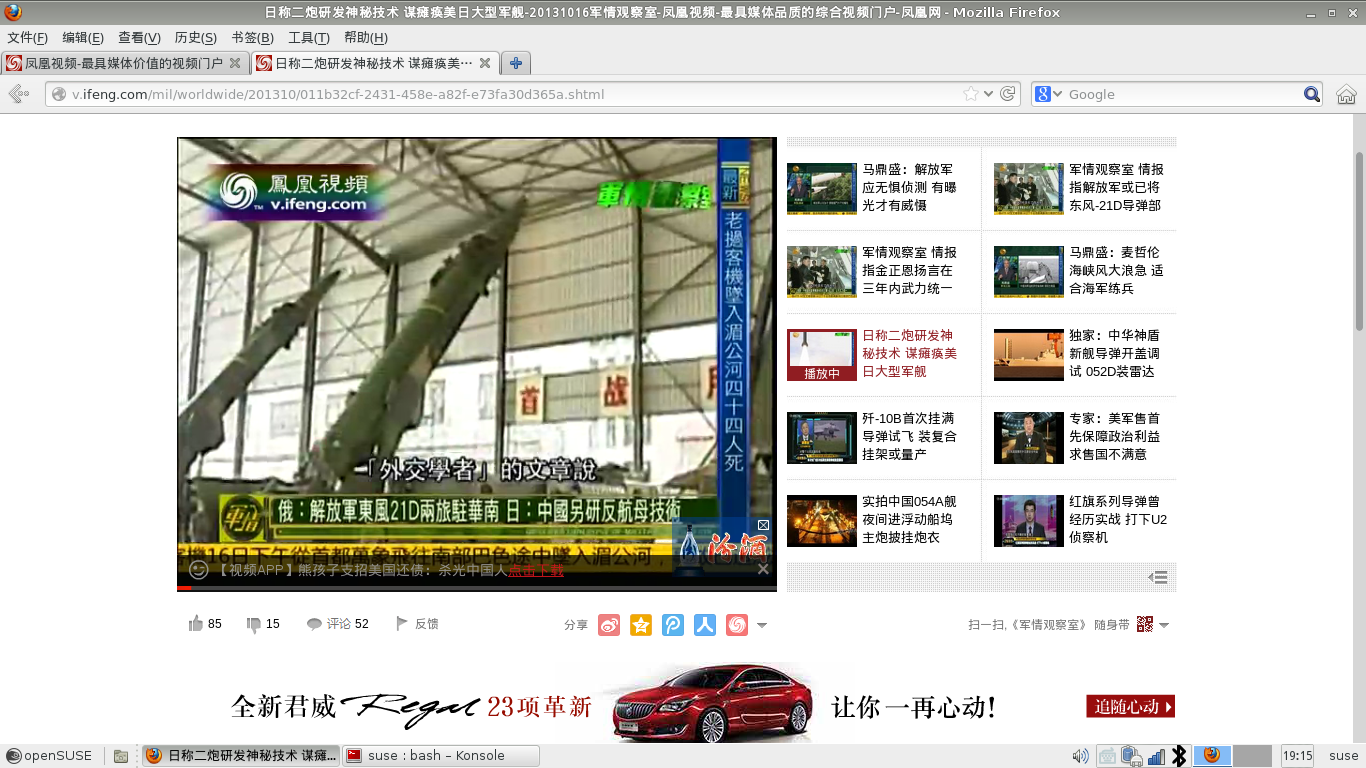1366x768 pixels.
Task: Click the QR code icon beside 随身带
Action: tap(1145, 624)
